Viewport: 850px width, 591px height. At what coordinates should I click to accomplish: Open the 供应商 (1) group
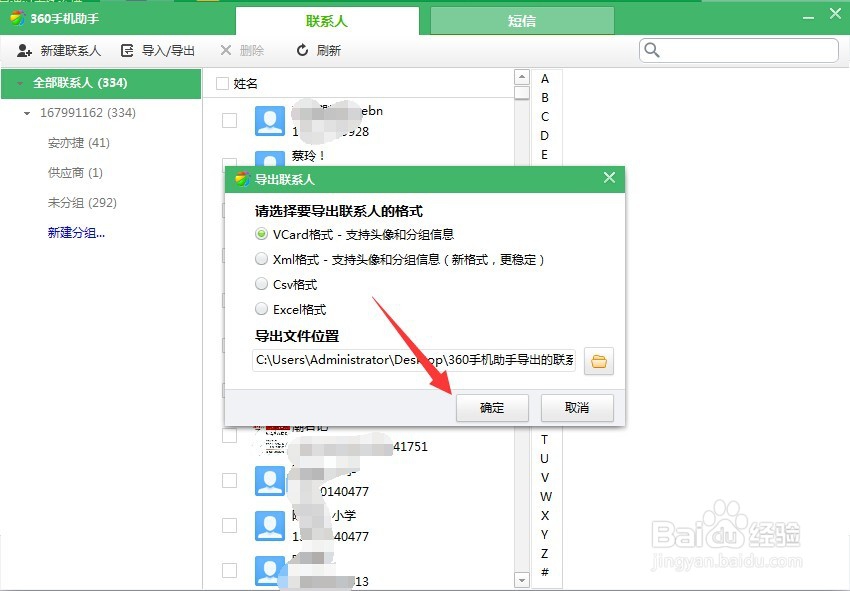(75, 172)
